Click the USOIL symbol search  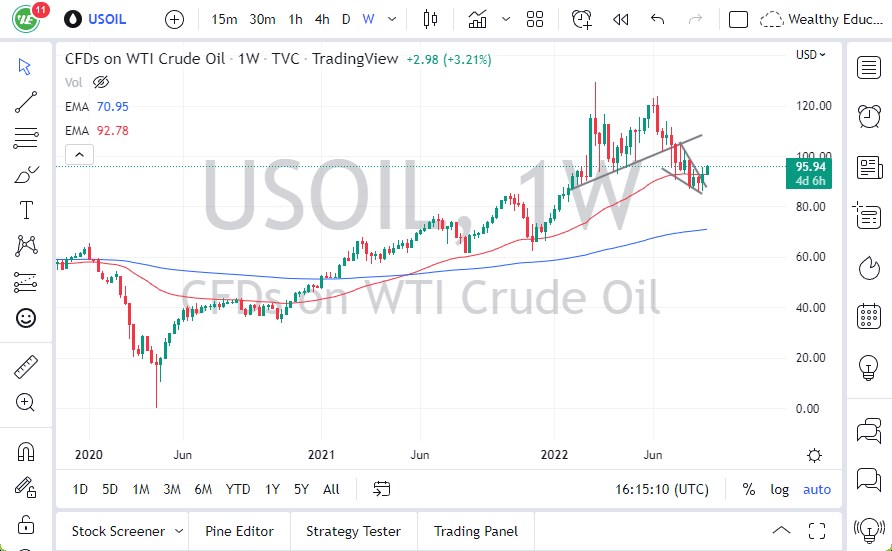click(x=95, y=19)
